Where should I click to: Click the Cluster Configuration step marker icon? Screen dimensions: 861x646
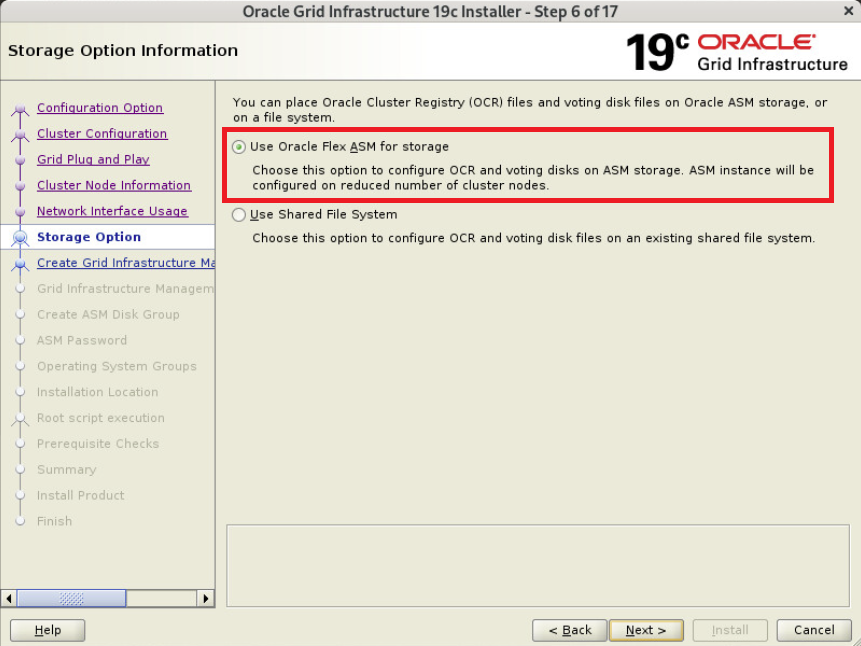(20, 135)
